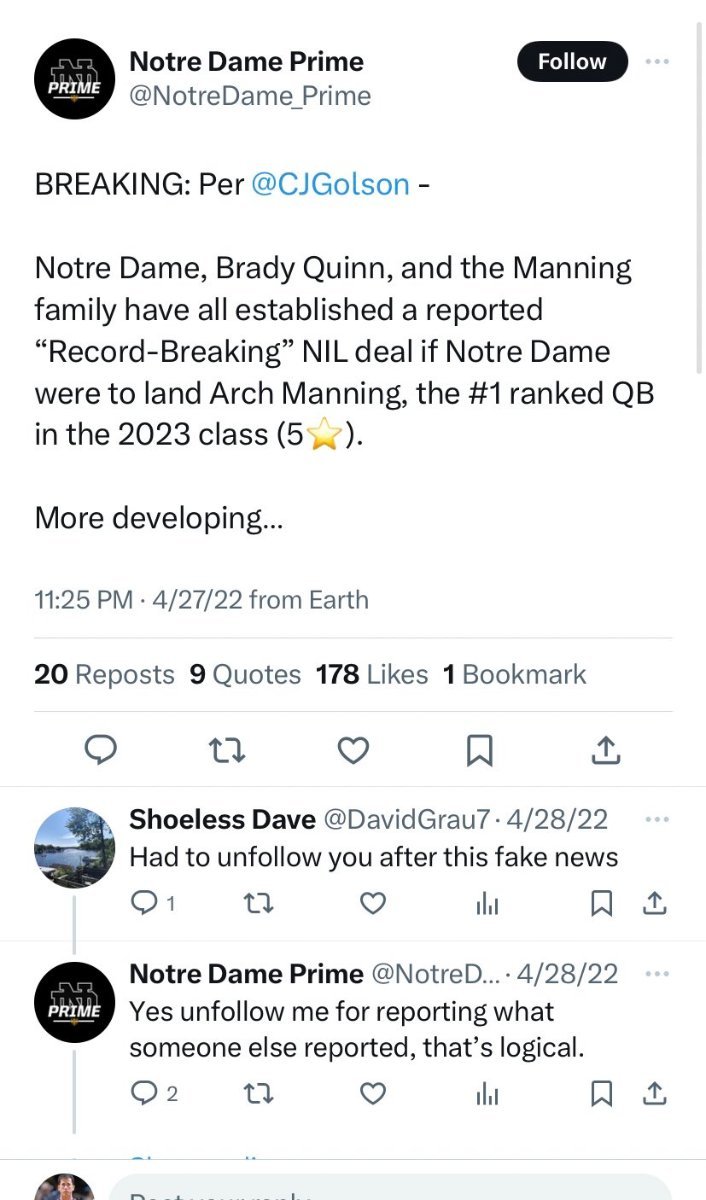Share Notre Dame Prime's reply
The image size is (706, 1200).
[x=656, y=1093]
